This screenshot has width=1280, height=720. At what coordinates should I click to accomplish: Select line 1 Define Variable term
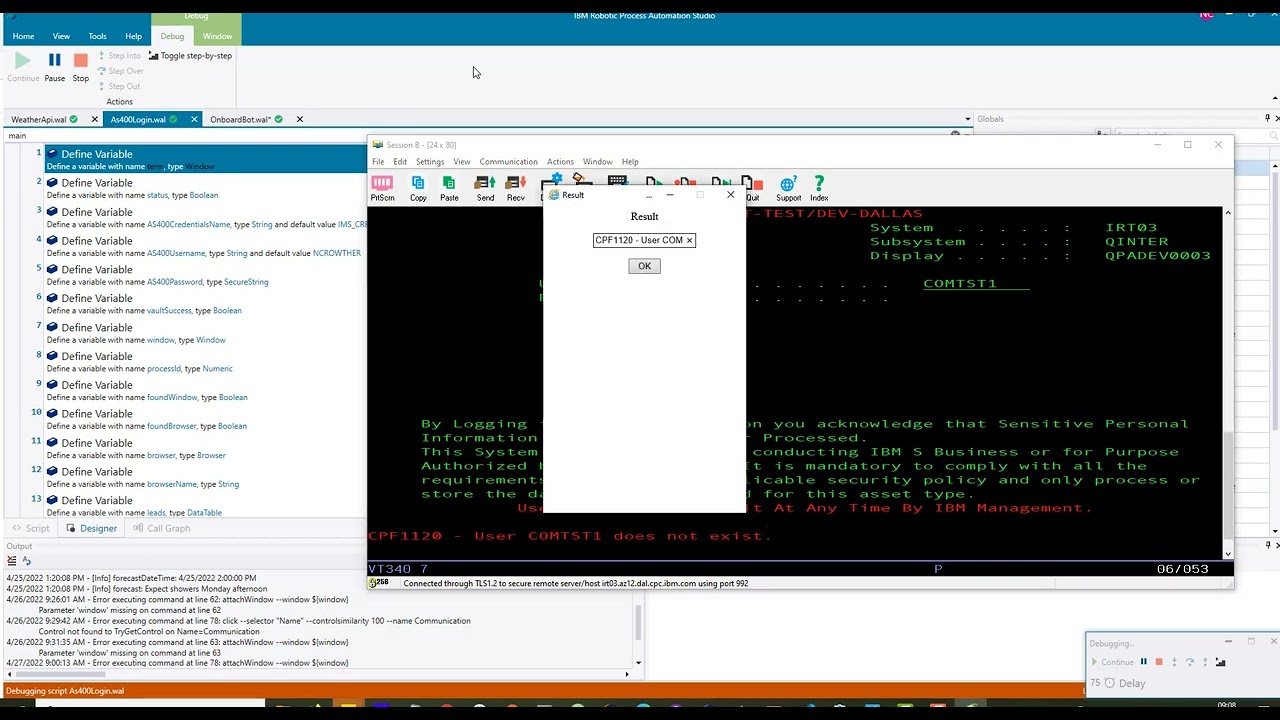[x=205, y=159]
